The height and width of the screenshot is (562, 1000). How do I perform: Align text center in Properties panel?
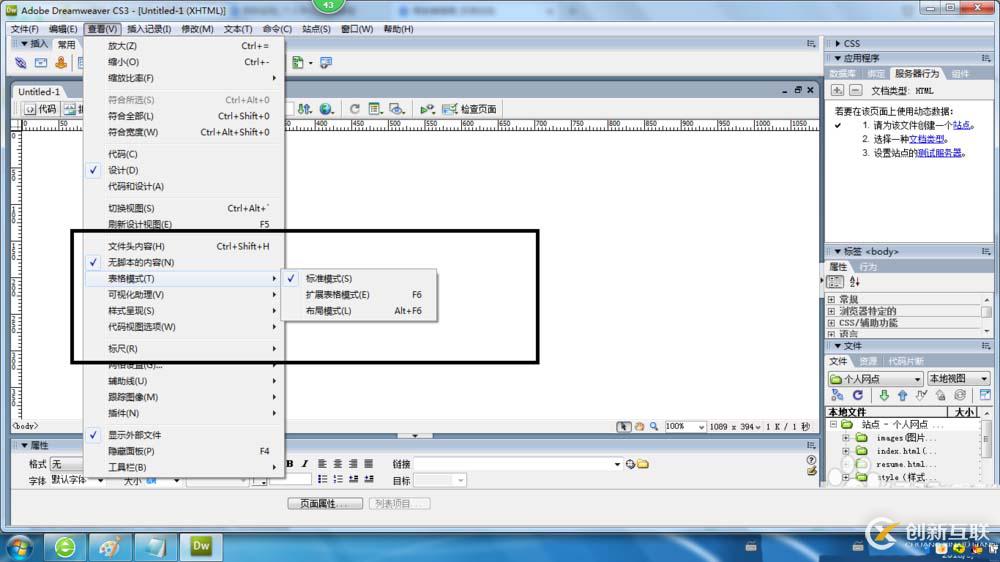(x=338, y=464)
